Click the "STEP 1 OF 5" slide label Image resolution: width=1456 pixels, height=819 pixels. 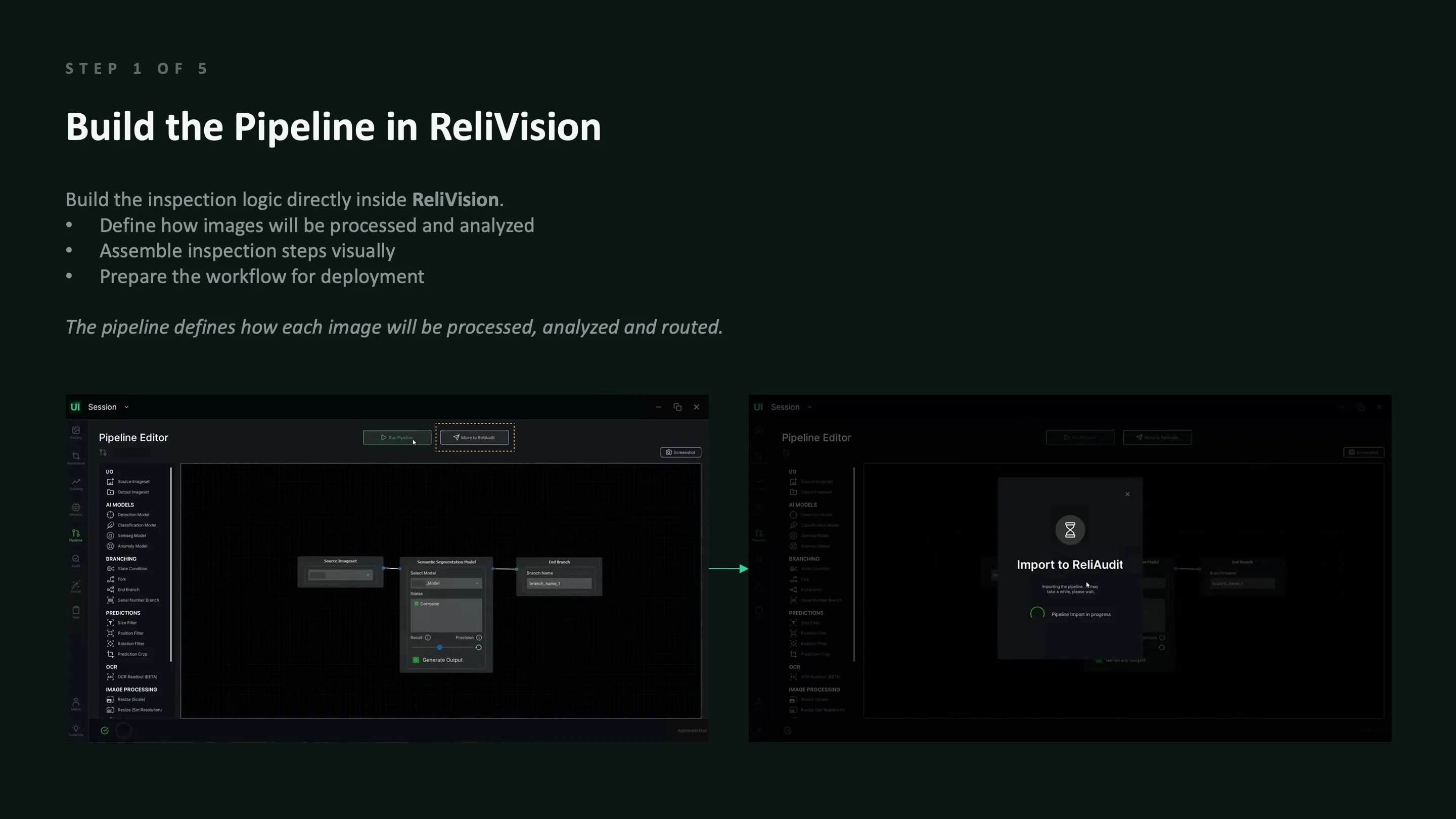(x=137, y=69)
